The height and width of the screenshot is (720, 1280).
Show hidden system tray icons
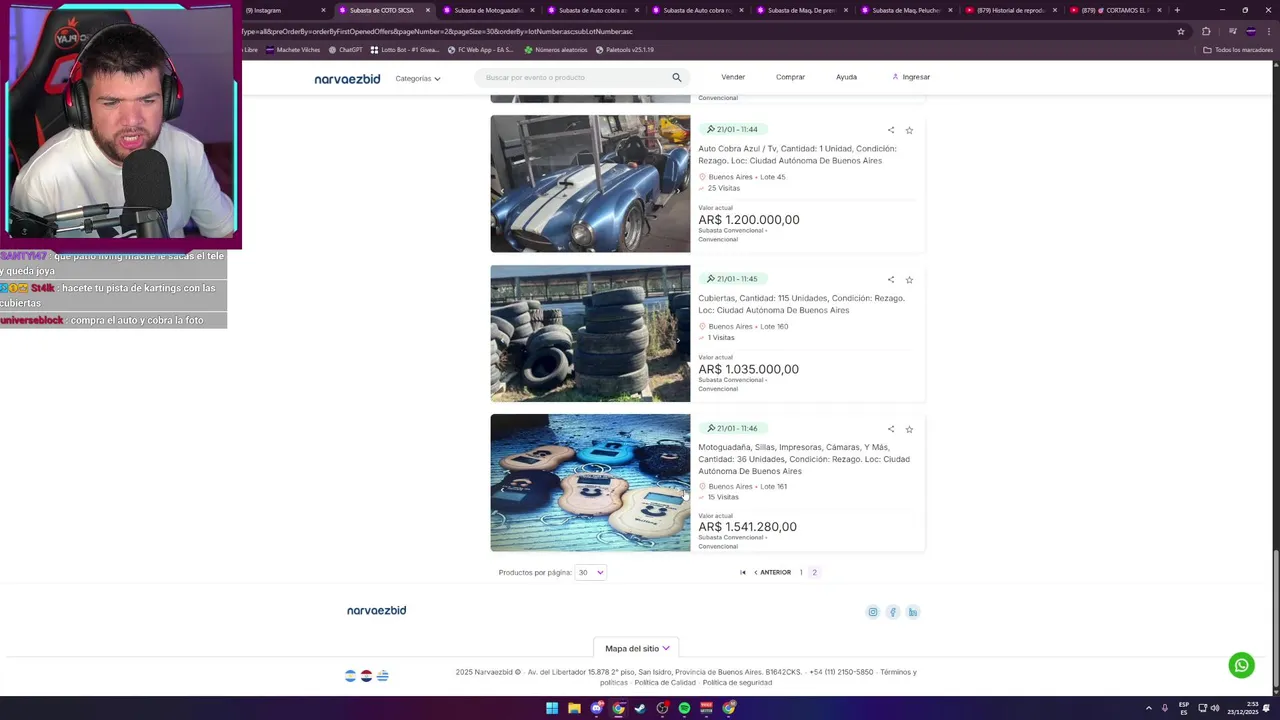pyautogui.click(x=1148, y=708)
